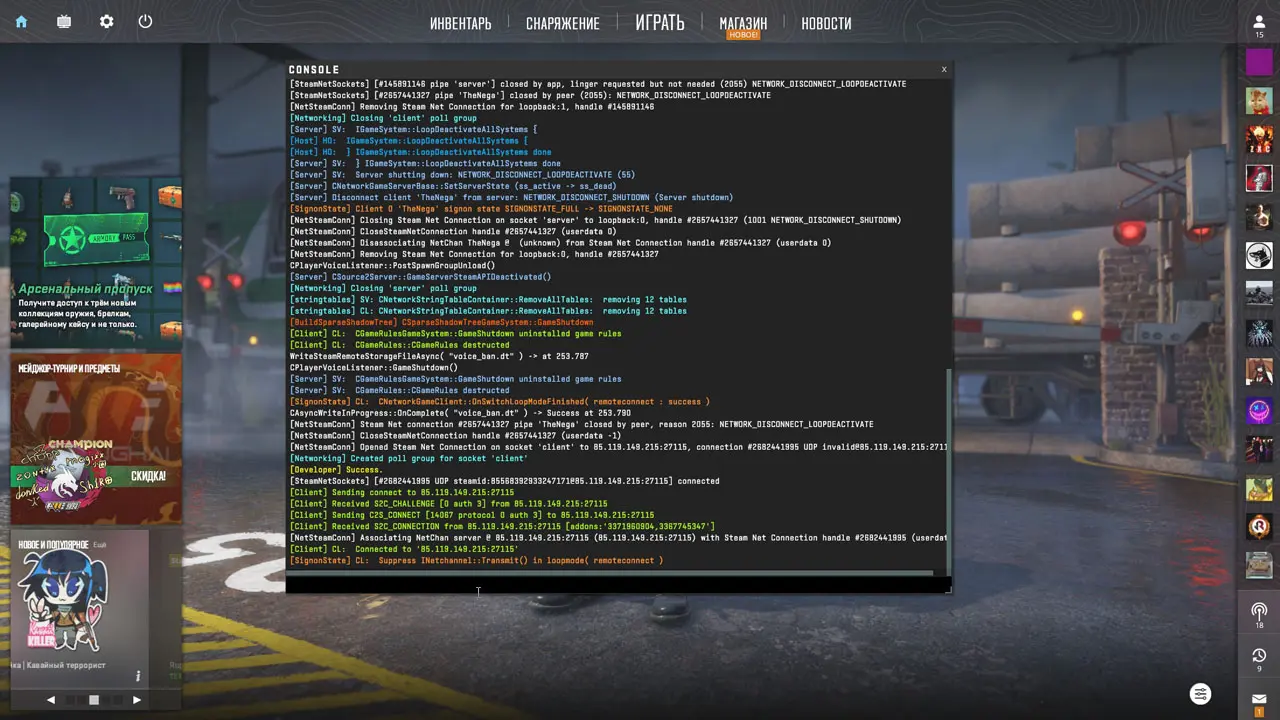Click the '[Developer] Success.' console line
Image resolution: width=1280 pixels, height=720 pixels.
pyautogui.click(x=336, y=470)
